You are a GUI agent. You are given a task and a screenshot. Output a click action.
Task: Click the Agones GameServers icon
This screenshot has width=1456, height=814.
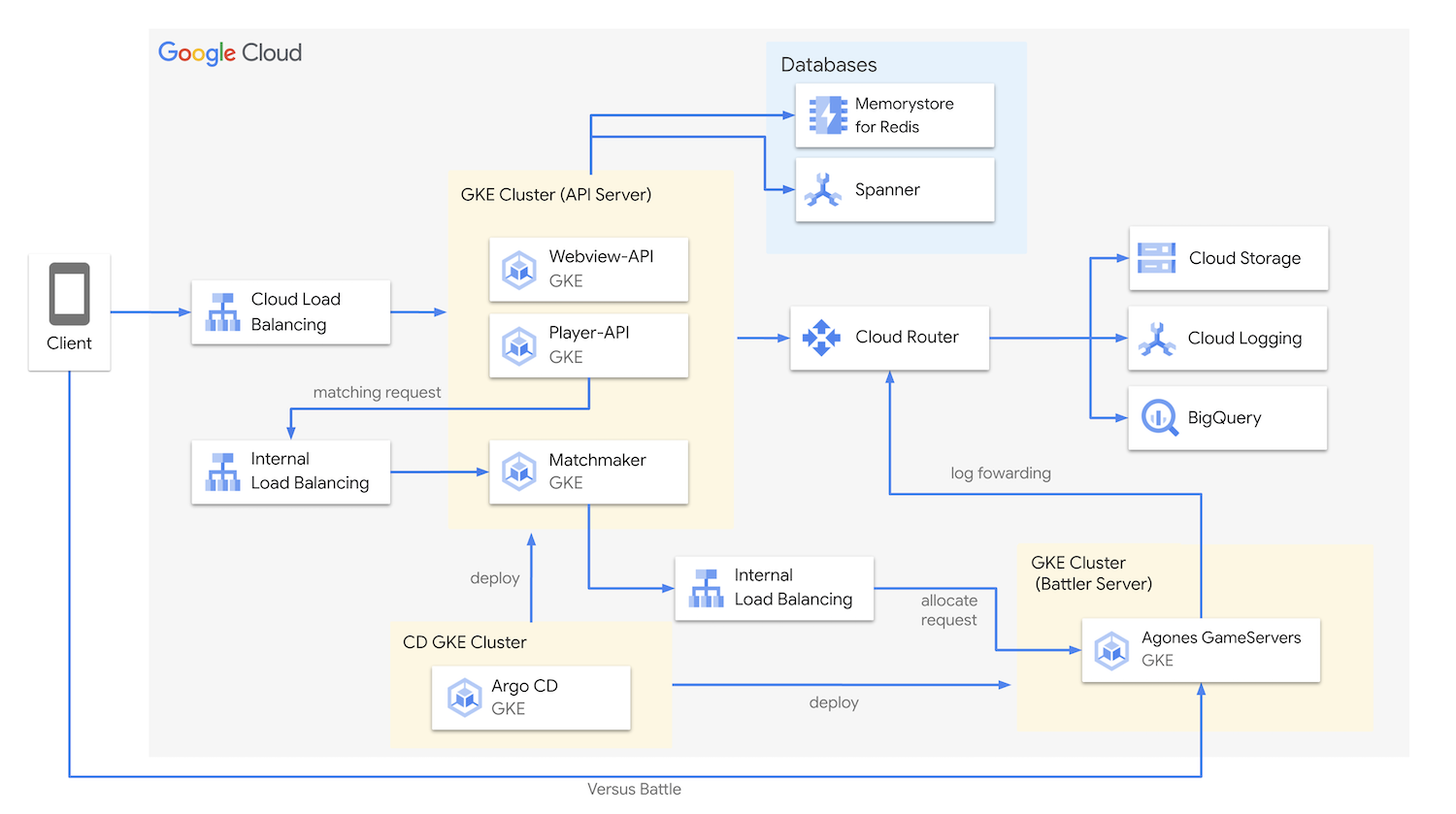1112,650
